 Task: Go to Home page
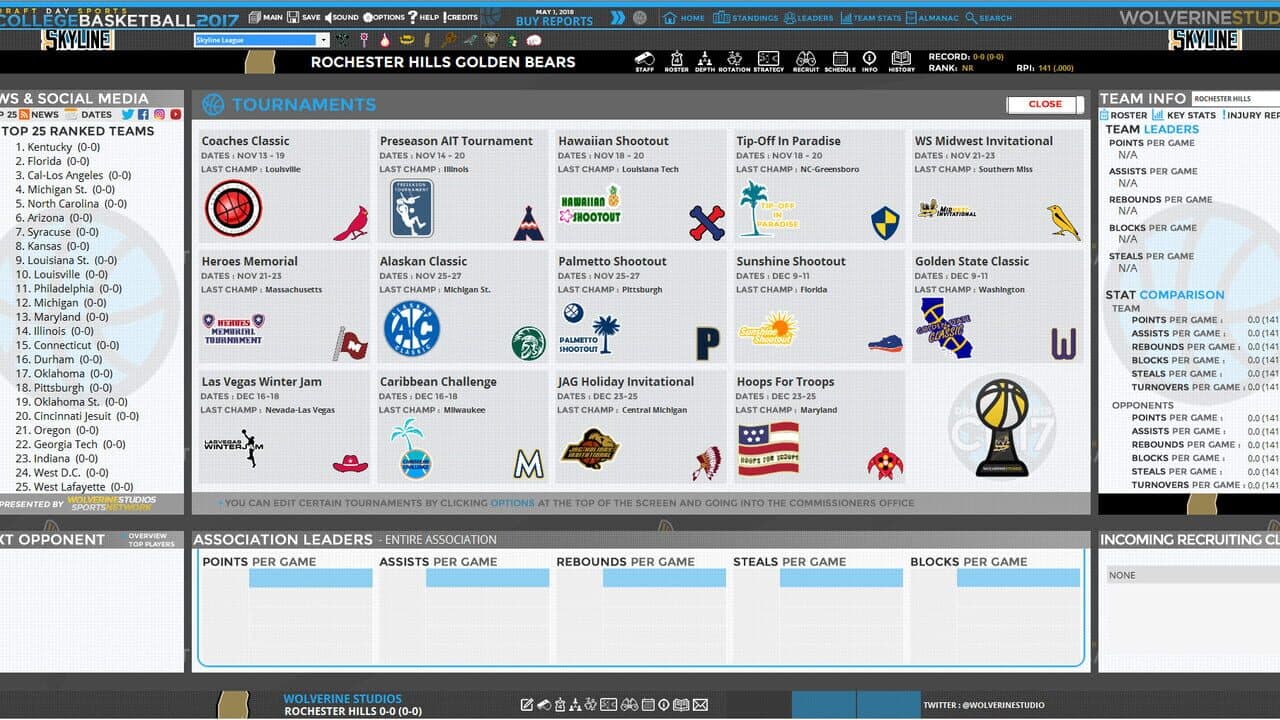[684, 18]
